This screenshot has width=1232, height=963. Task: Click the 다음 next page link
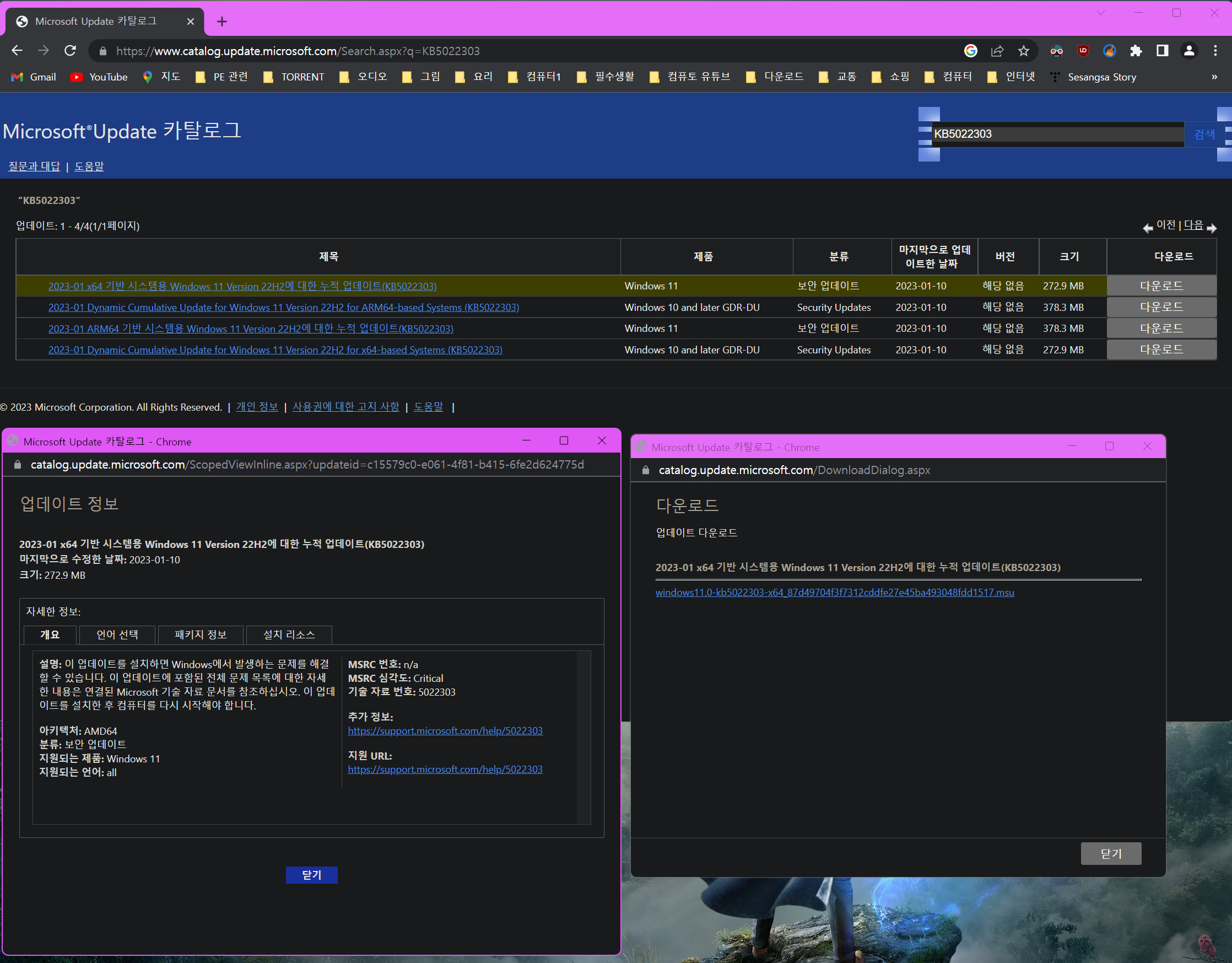tap(1193, 225)
